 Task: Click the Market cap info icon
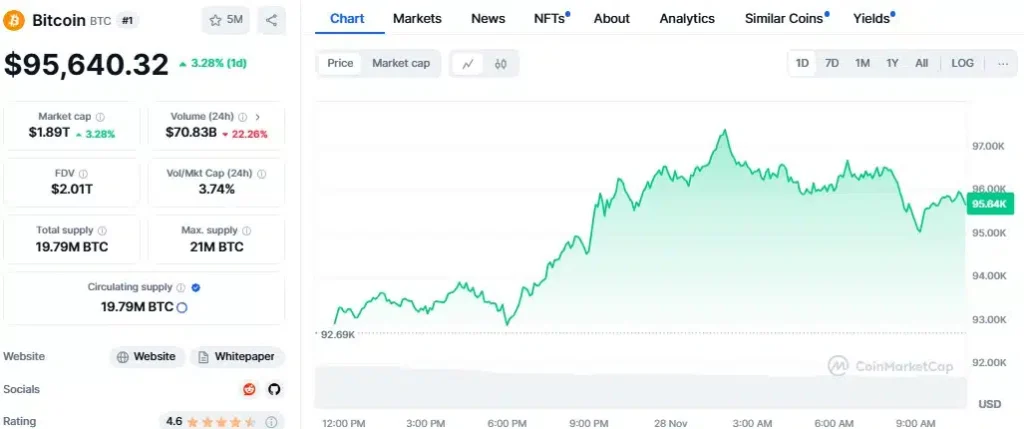pyautogui.click(x=100, y=117)
